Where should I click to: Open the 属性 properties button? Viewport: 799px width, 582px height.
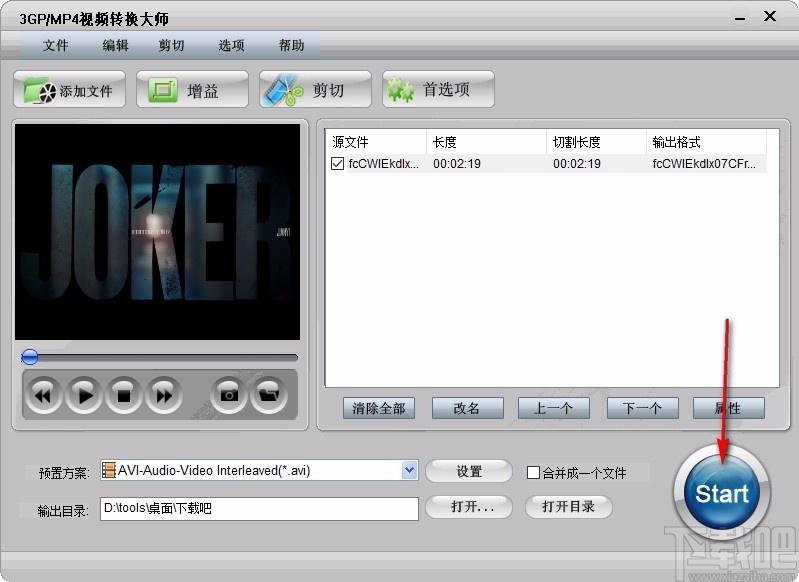729,408
